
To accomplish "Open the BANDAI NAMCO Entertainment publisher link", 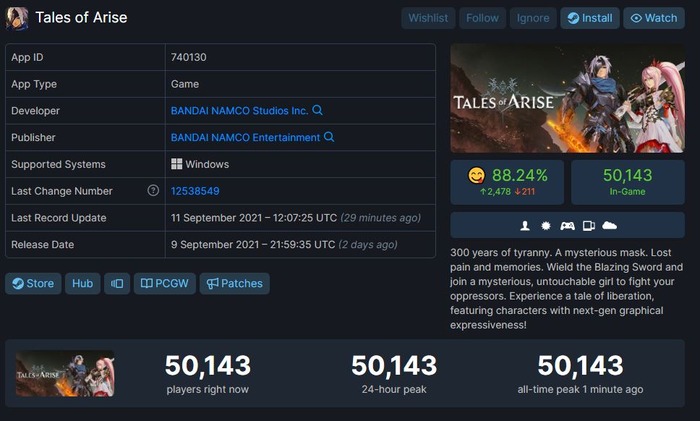I will point(245,138).
